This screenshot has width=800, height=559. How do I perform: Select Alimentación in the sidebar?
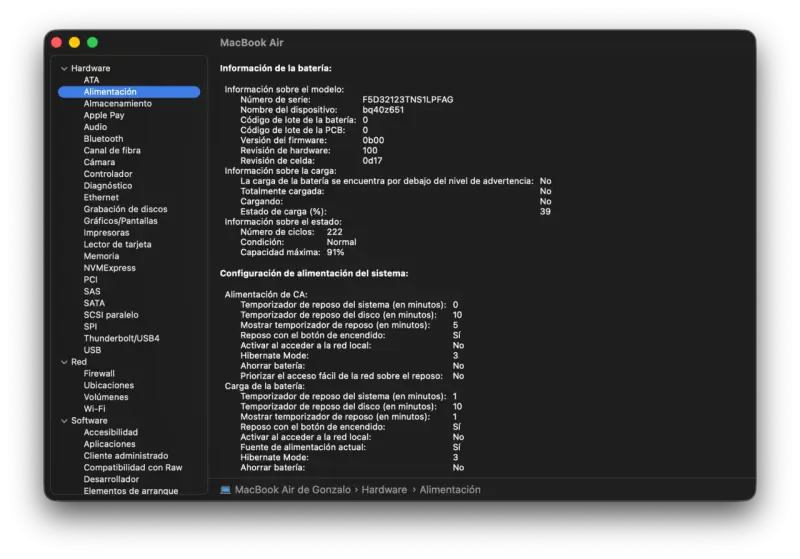pyautogui.click(x=129, y=92)
